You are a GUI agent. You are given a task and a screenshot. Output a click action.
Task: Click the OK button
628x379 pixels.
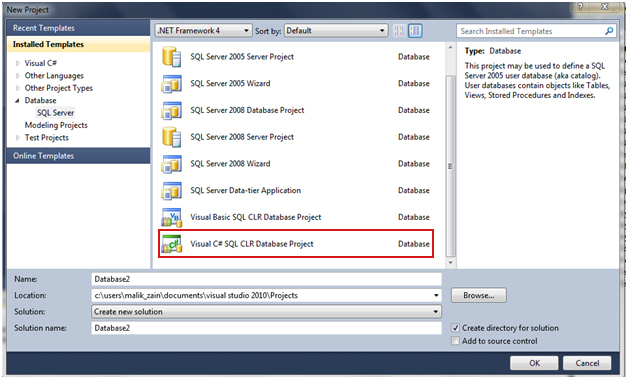click(x=534, y=363)
